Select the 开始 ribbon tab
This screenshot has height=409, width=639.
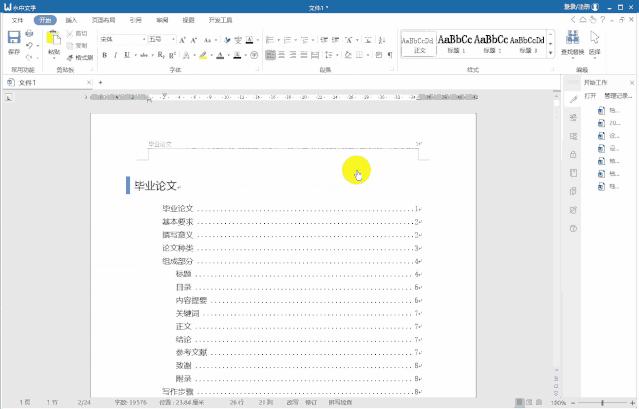coord(45,20)
